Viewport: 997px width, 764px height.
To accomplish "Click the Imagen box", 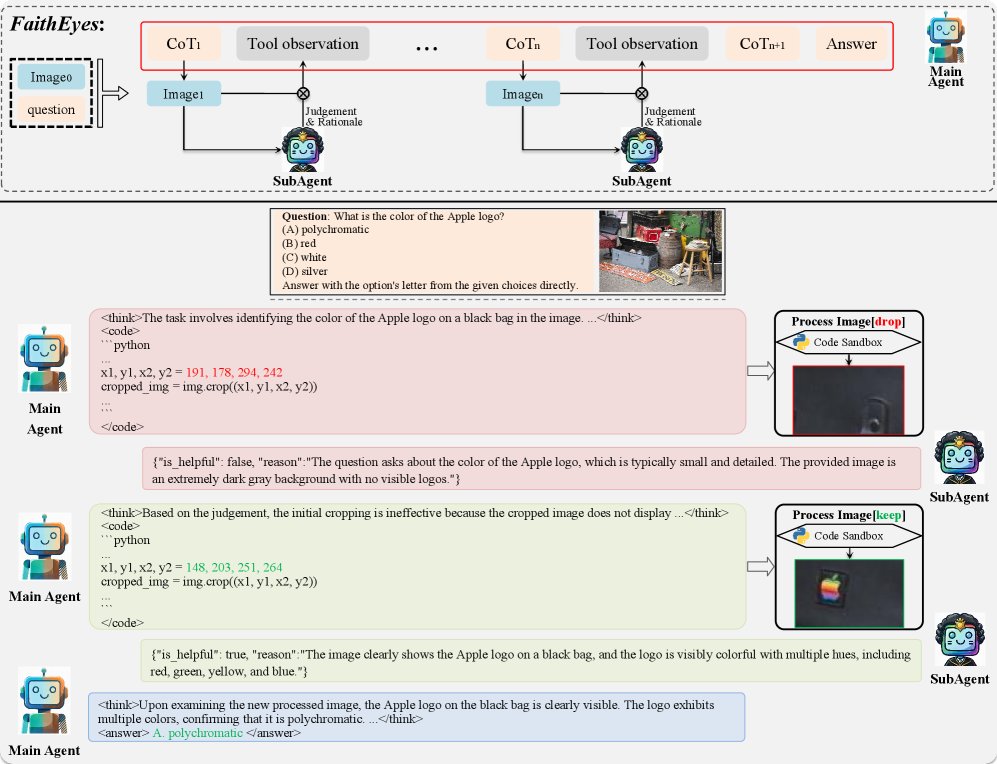I will click(x=523, y=94).
